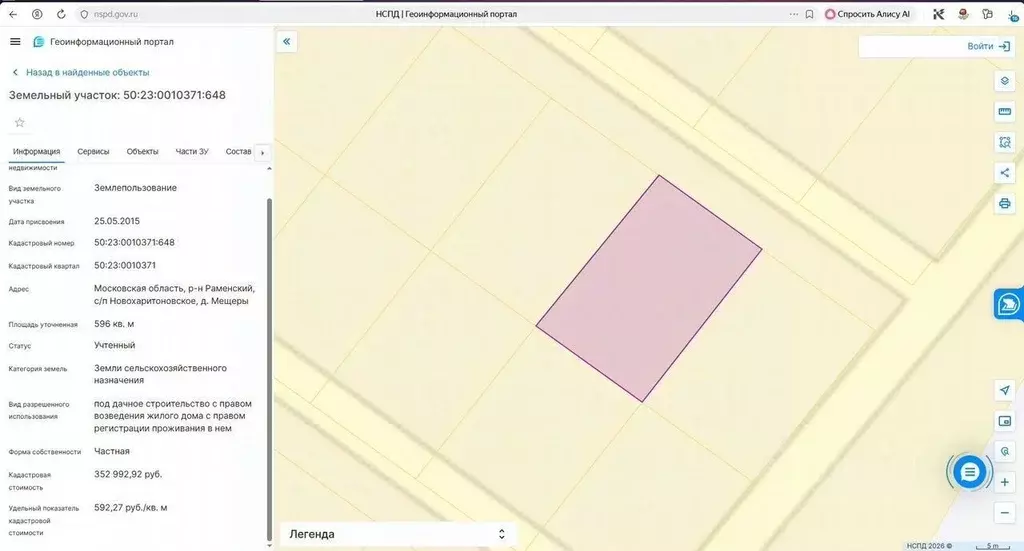Open the round chat assistant button

pos(968,472)
